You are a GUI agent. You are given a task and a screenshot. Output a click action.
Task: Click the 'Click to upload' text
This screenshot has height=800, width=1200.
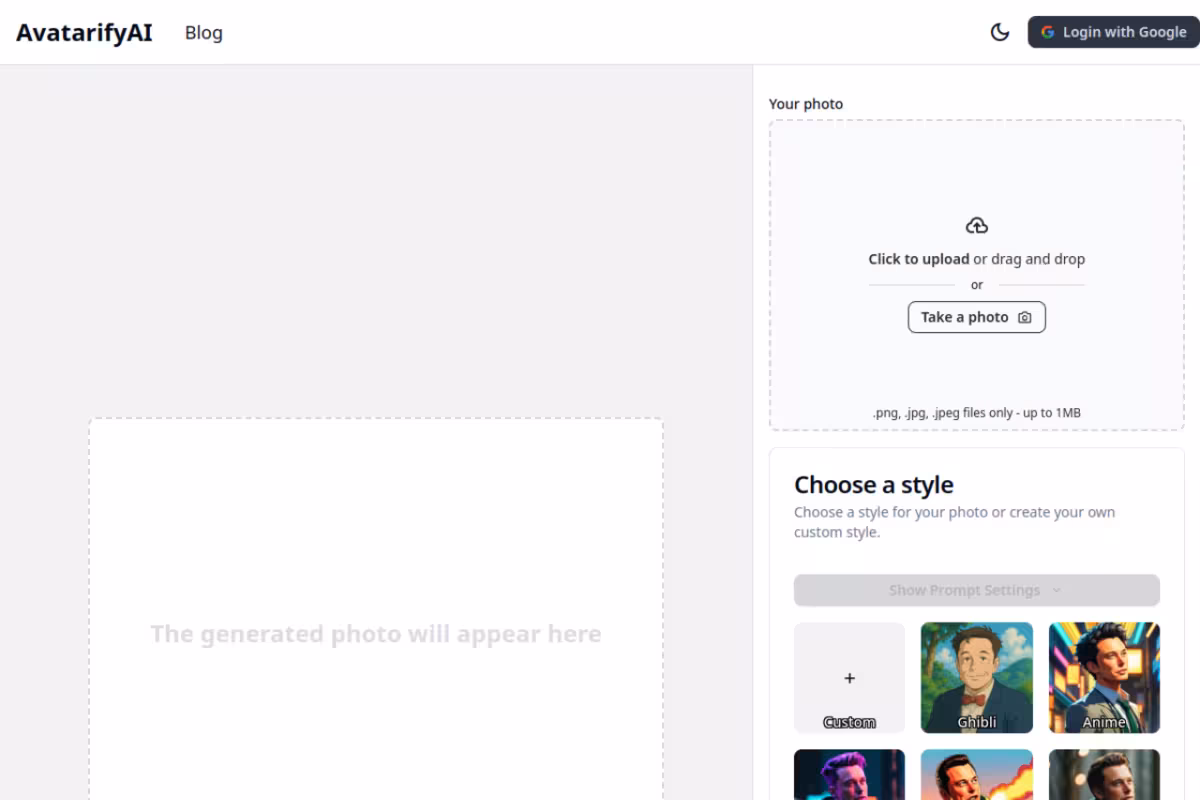[919, 259]
